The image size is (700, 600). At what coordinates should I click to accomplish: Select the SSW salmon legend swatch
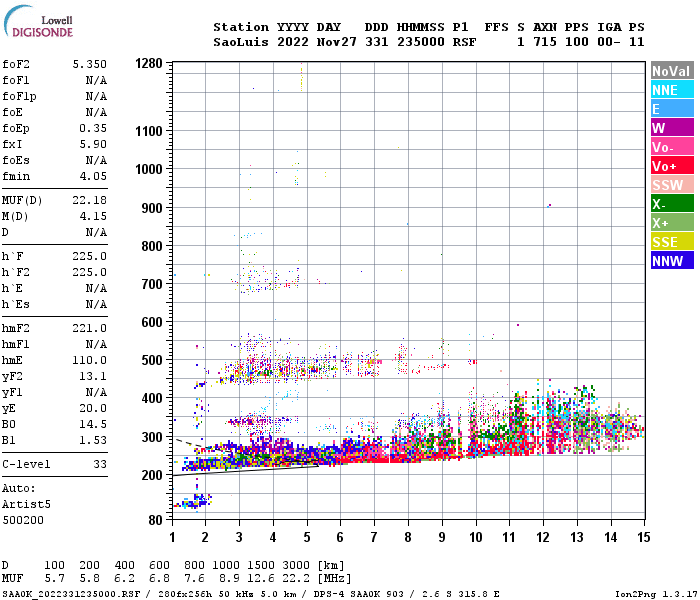[x=672, y=185]
